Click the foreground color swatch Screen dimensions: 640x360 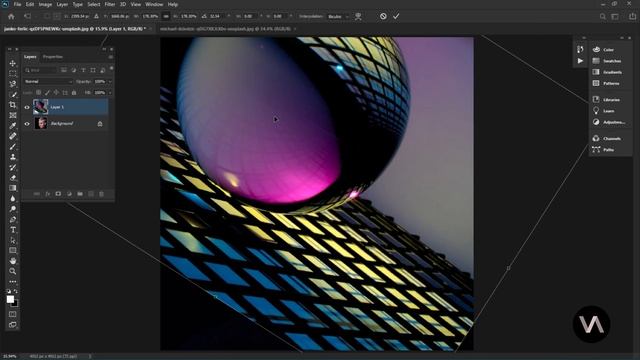10,299
